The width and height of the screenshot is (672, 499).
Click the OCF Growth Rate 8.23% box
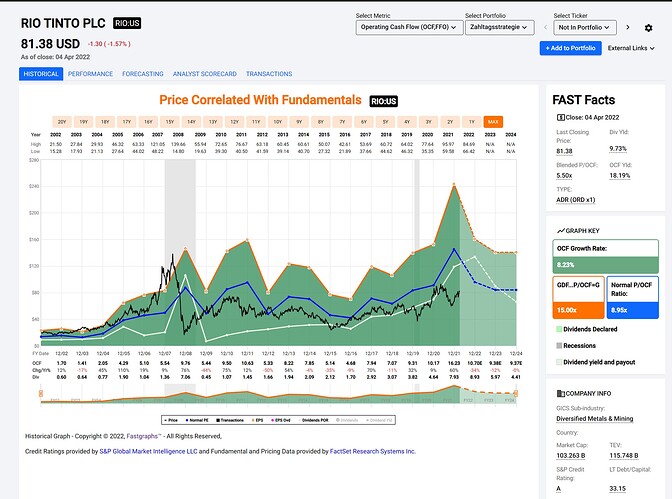point(606,256)
